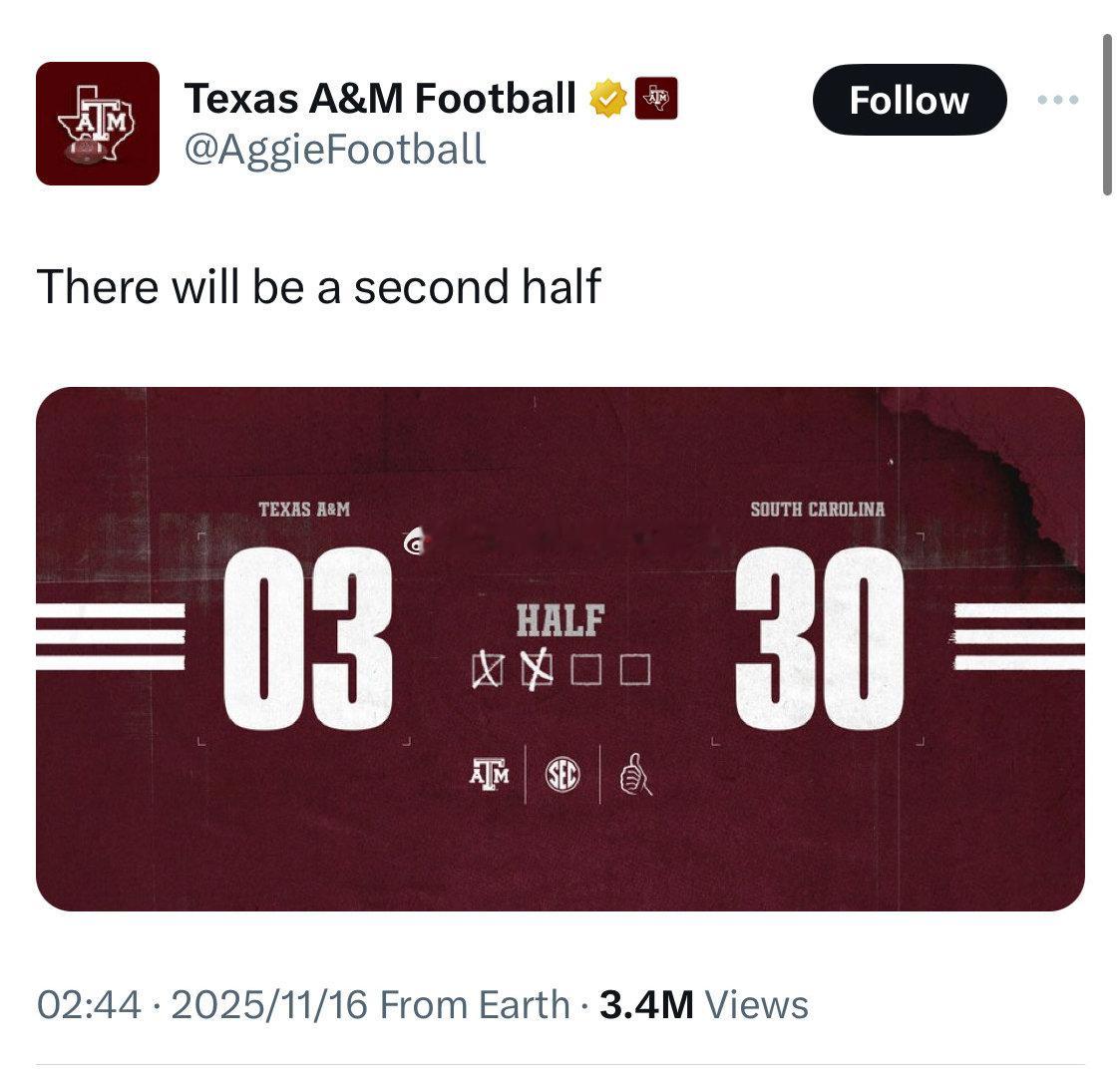Screen dimensions: 1120x1077
Task: Click the small A&M affiliation badge
Action: pos(656,98)
